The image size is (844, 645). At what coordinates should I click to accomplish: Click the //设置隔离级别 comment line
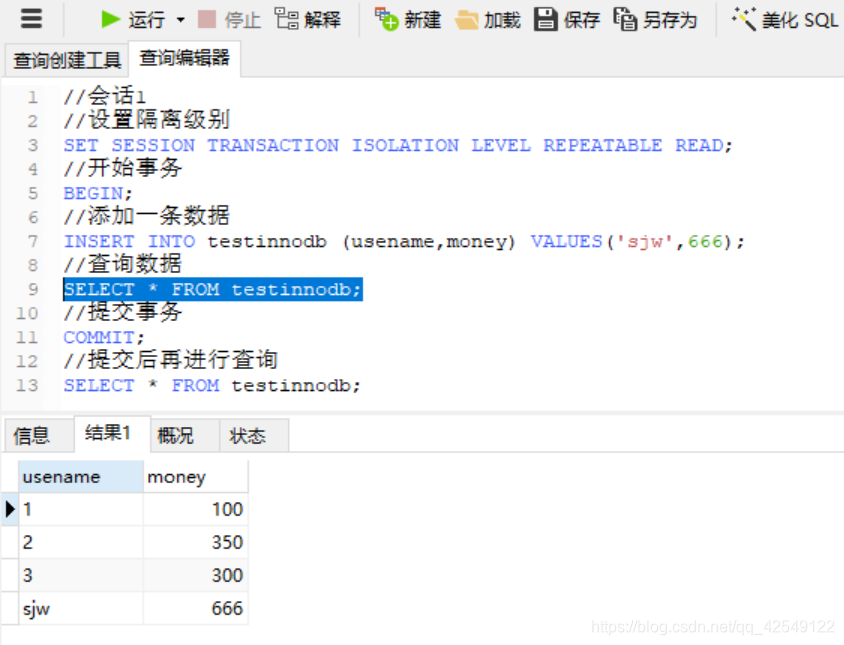point(146,120)
